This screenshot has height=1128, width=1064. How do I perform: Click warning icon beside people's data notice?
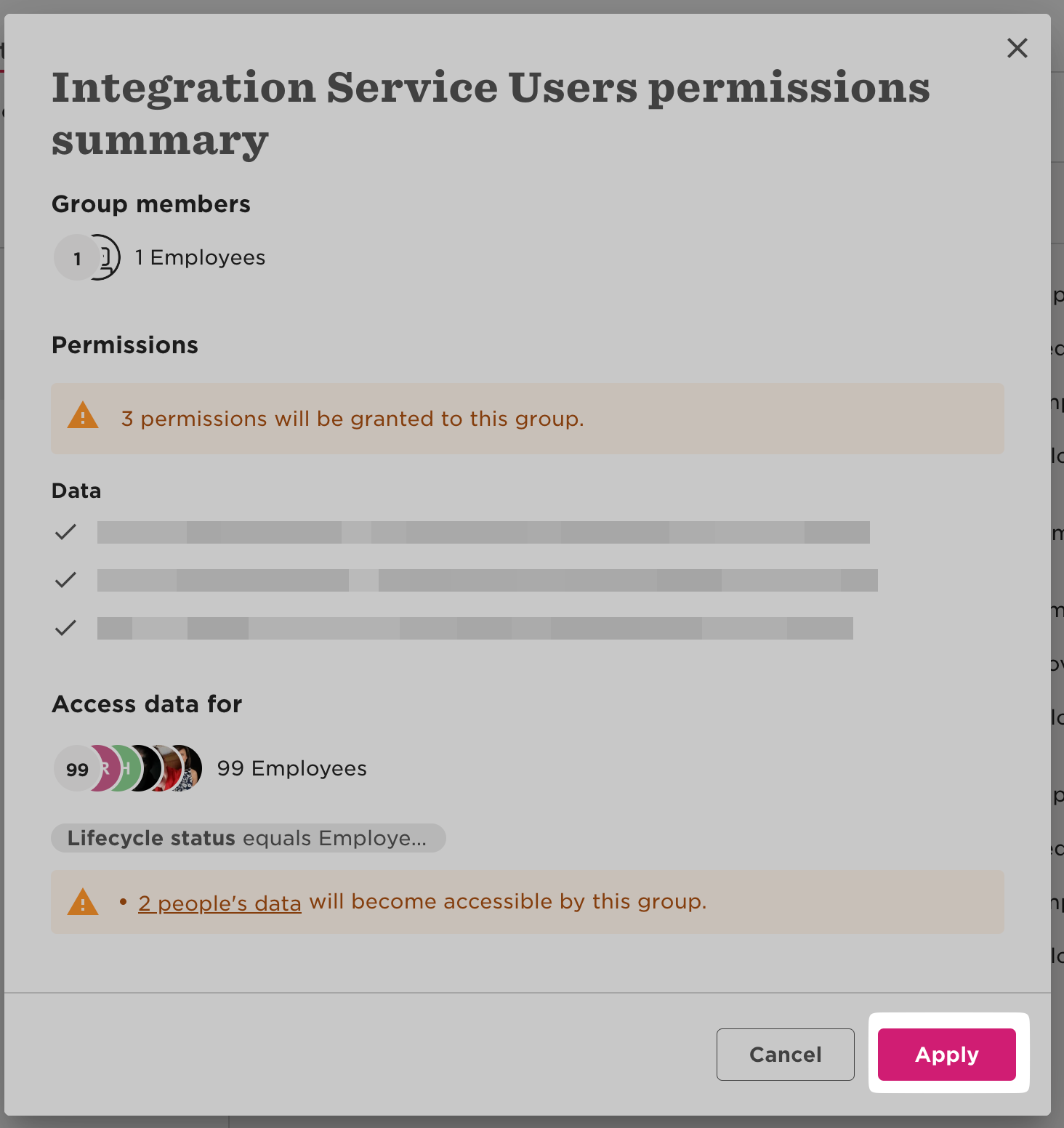[x=83, y=903]
